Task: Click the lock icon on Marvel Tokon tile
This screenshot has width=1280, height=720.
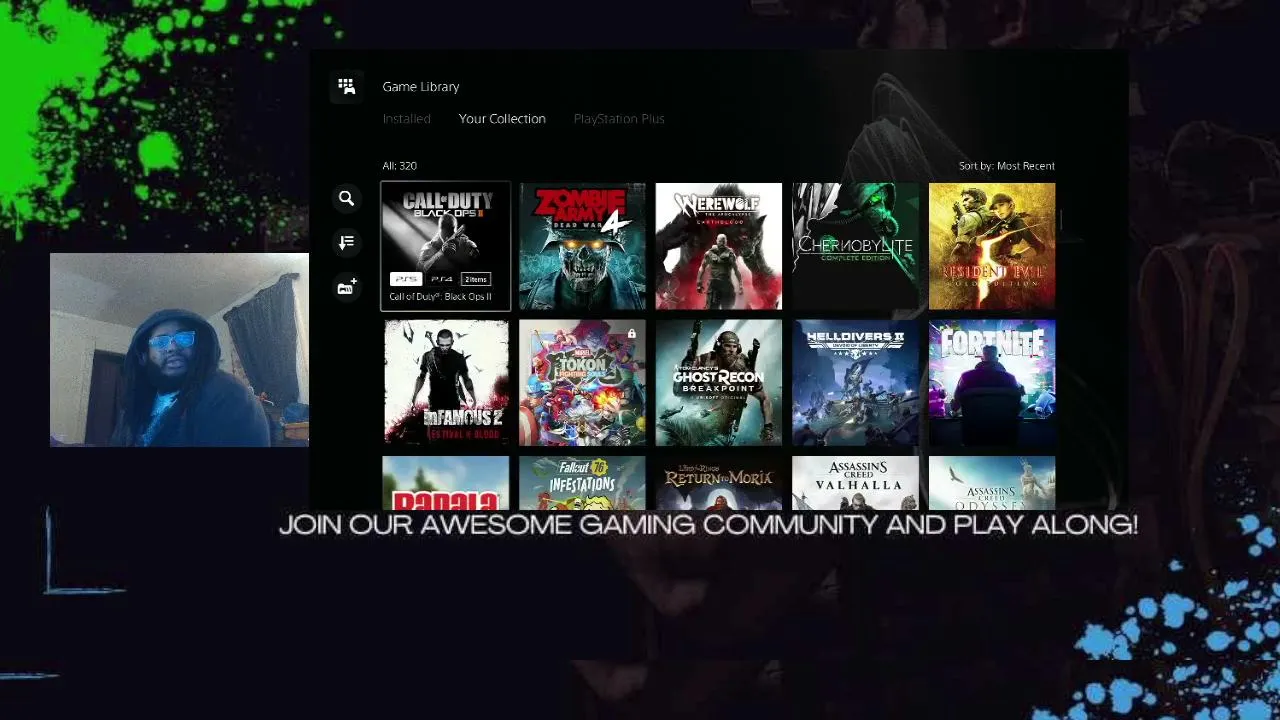Action: click(631, 334)
